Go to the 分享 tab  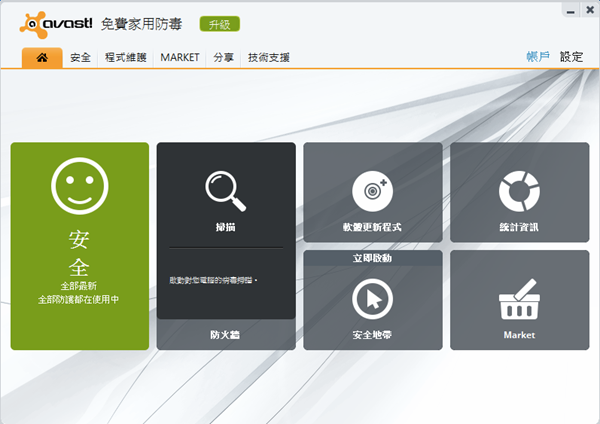point(224,58)
